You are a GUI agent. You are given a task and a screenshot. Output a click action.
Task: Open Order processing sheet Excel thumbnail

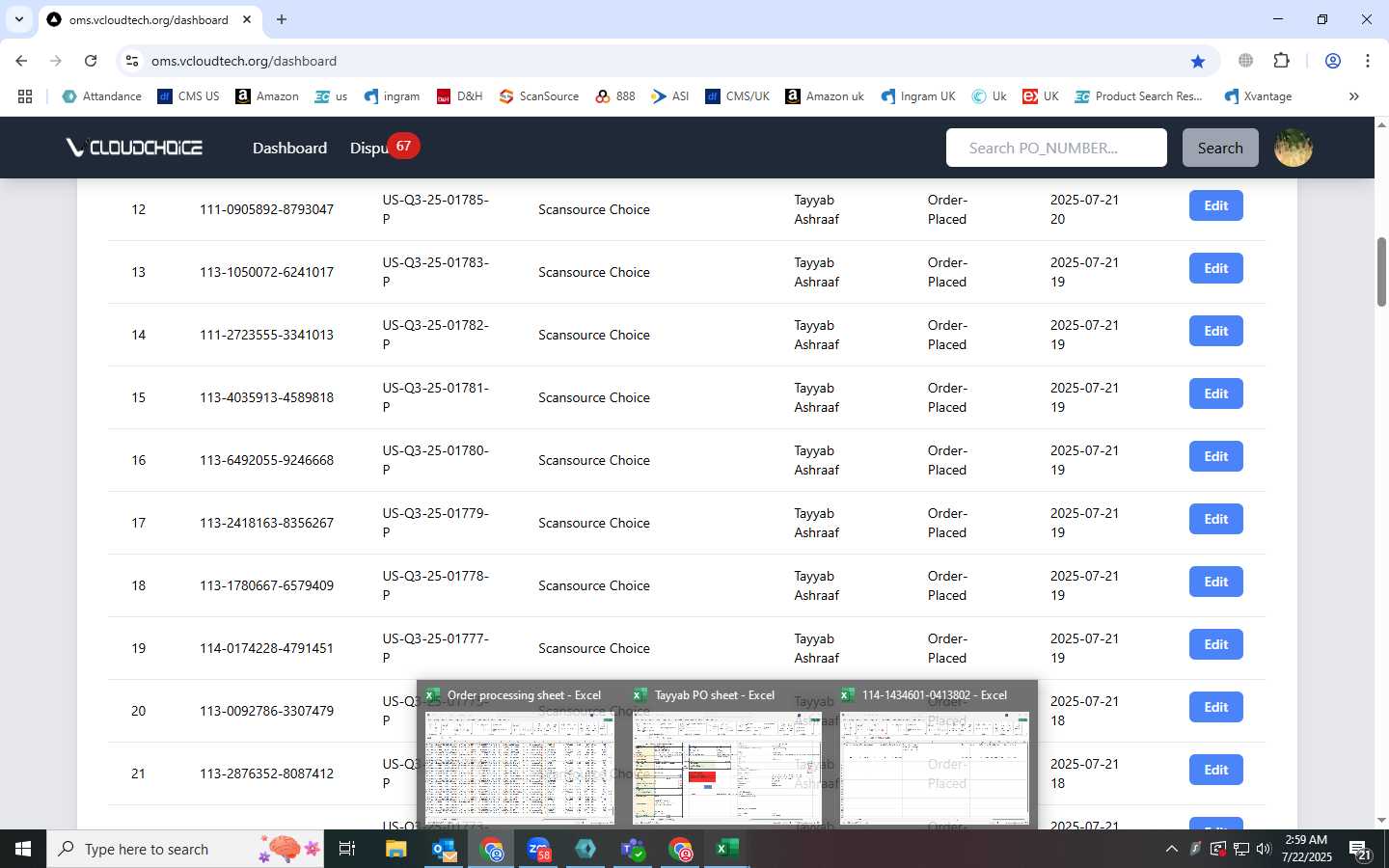tap(519, 757)
